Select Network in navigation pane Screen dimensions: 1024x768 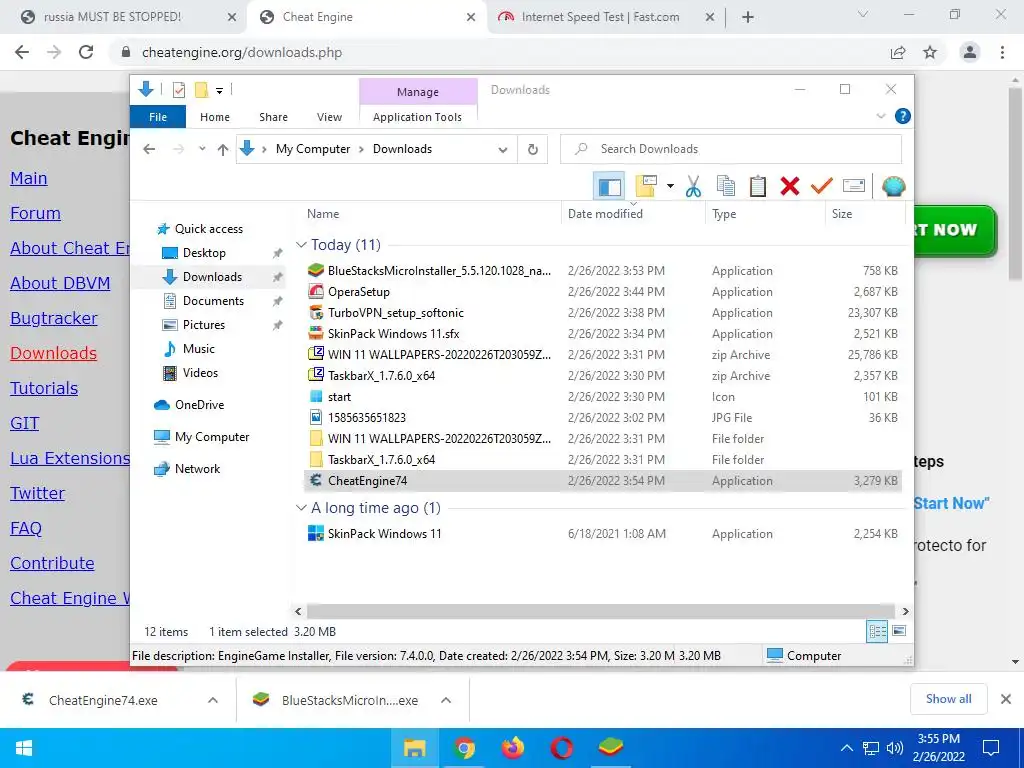point(197,469)
